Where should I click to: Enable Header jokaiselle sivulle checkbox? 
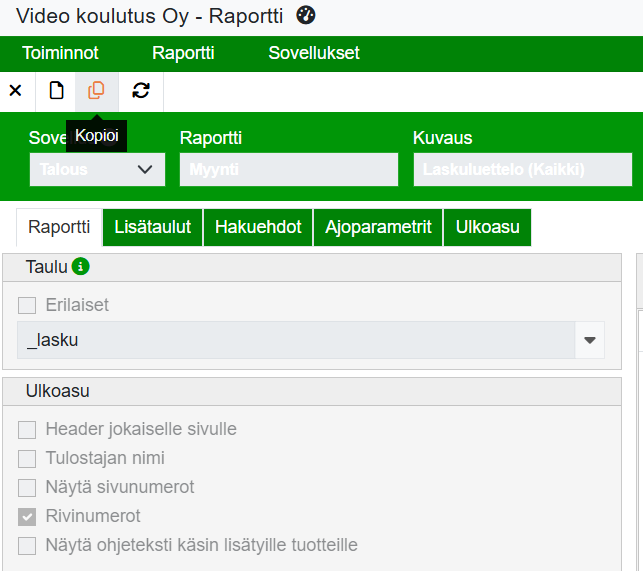tap(27, 429)
